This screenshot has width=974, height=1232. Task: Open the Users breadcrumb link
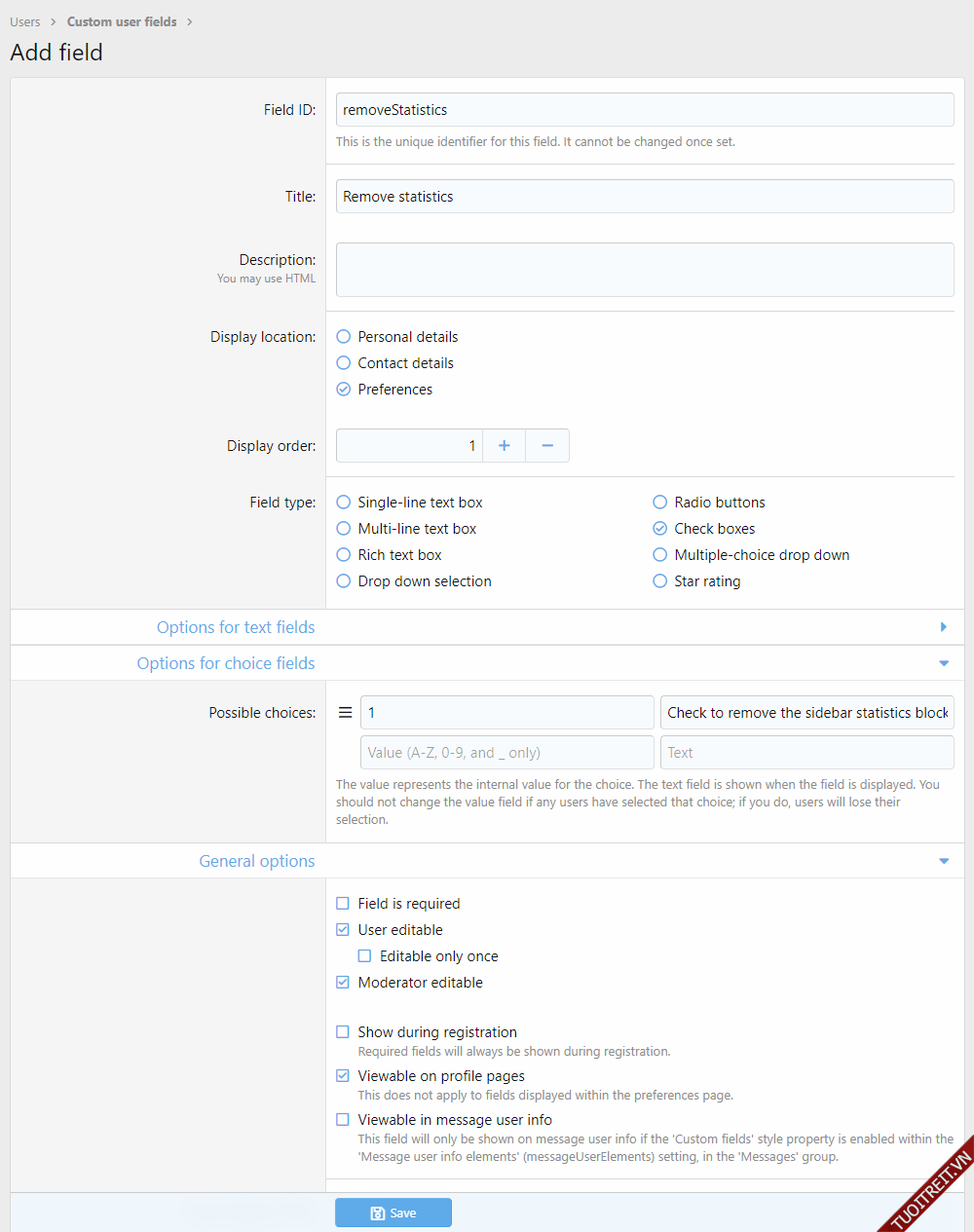[25, 21]
